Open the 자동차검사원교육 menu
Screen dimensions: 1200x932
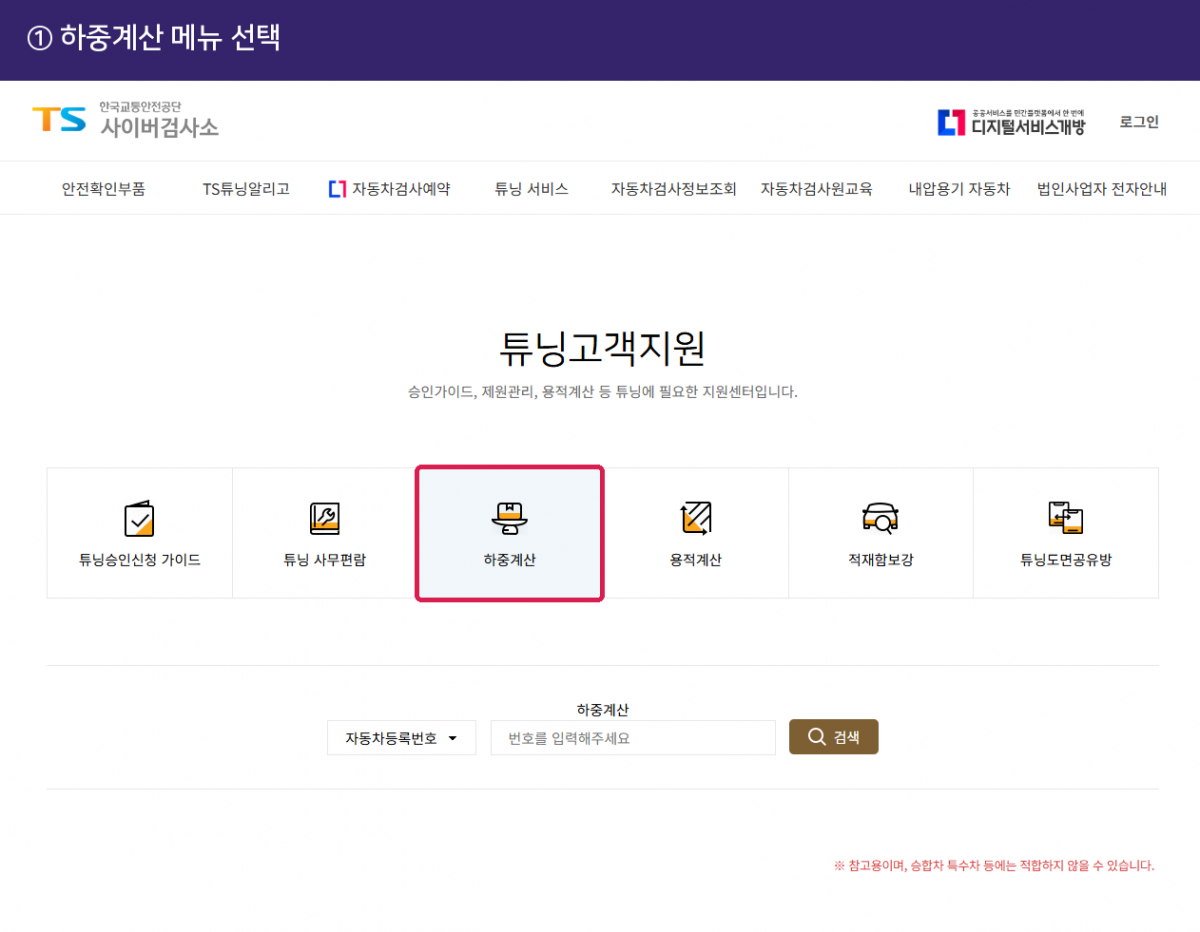click(x=816, y=189)
